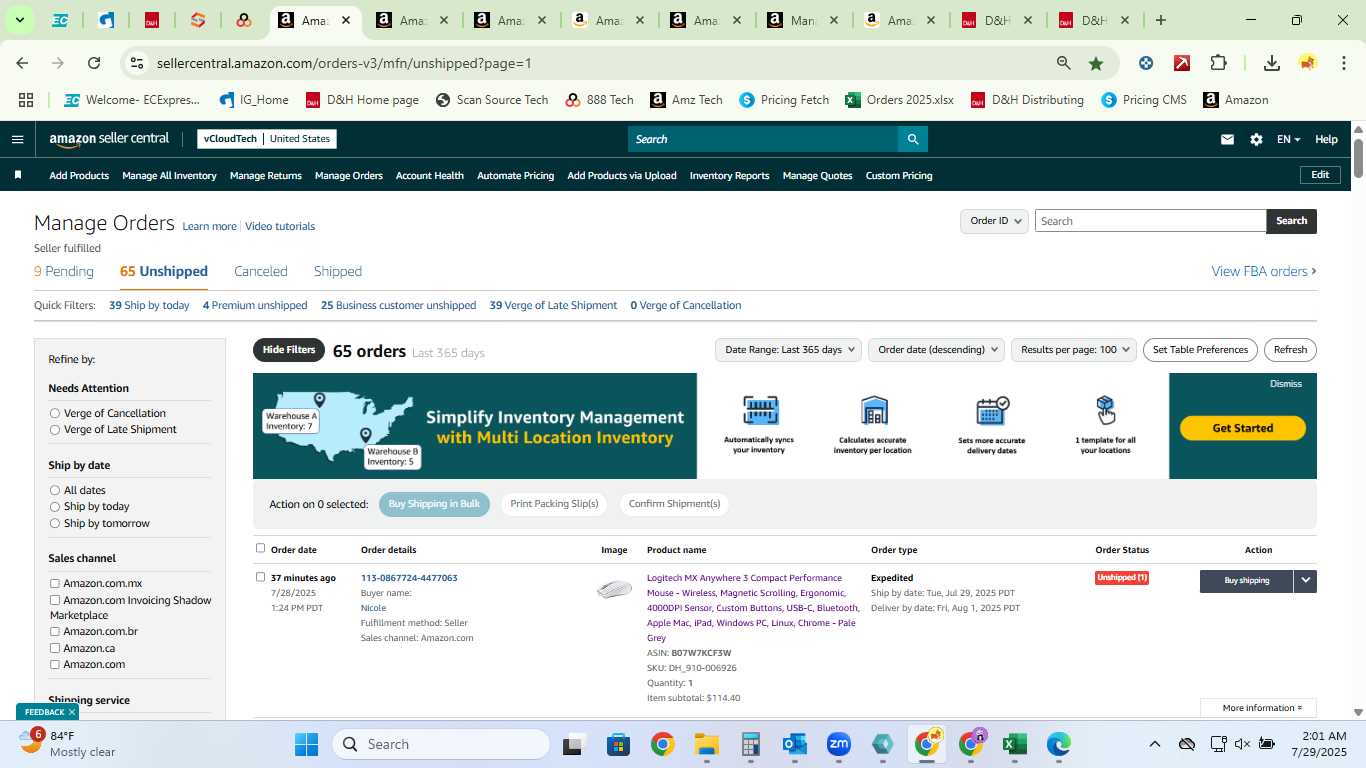Open the browser downloads icon
Screen dimensions: 1366x768
tap(1272, 63)
